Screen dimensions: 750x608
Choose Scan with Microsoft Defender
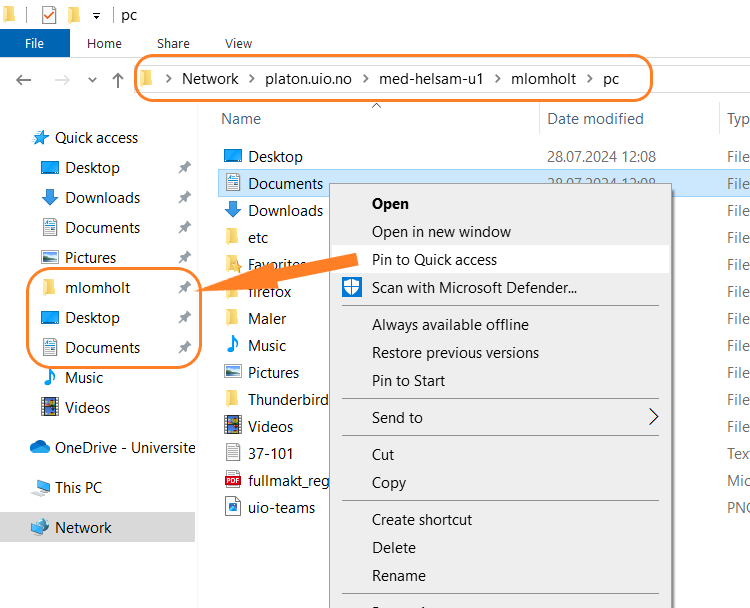[x=474, y=287]
